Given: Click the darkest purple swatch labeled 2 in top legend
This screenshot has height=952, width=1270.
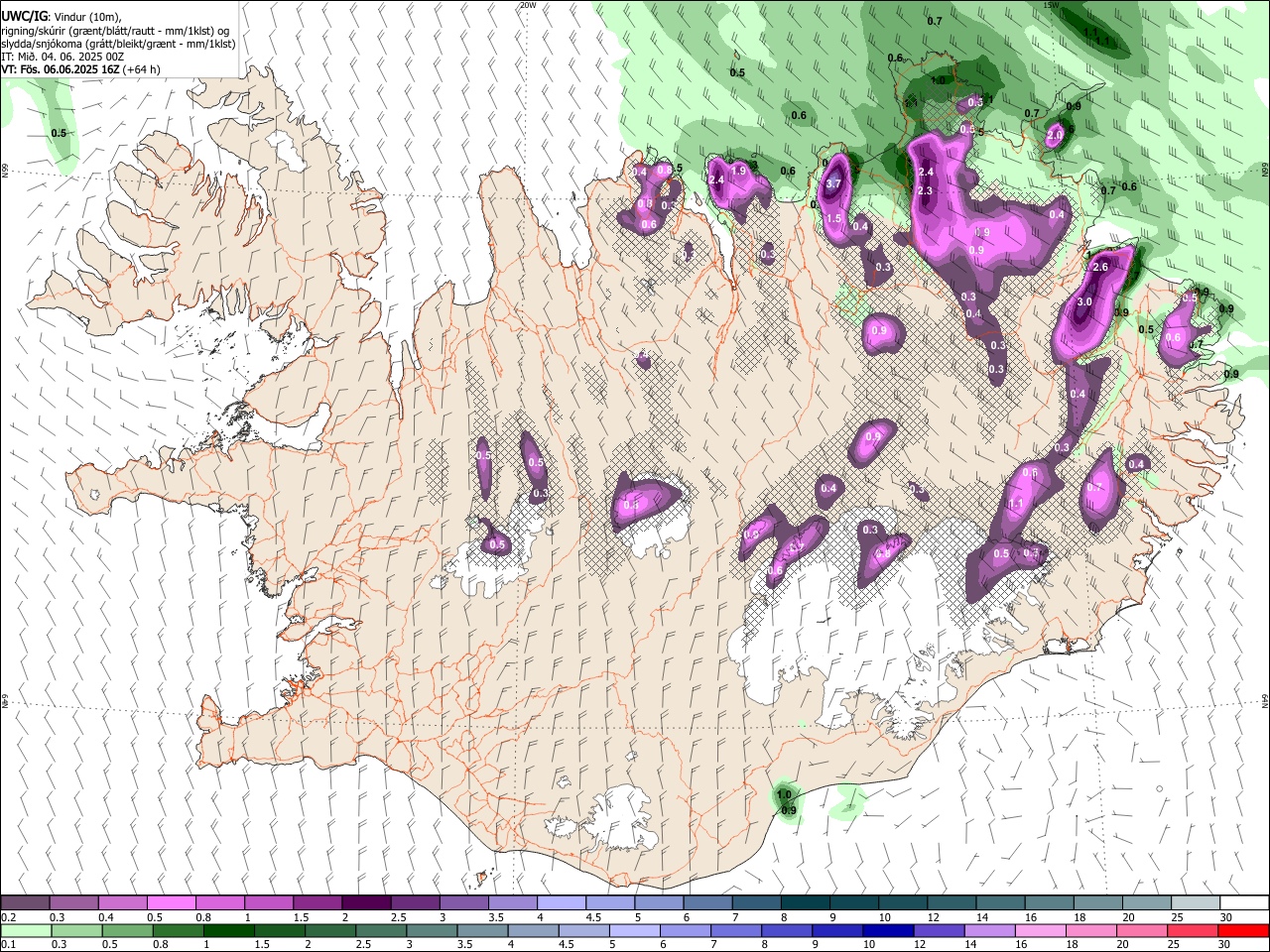Looking at the screenshot, I should (366, 903).
